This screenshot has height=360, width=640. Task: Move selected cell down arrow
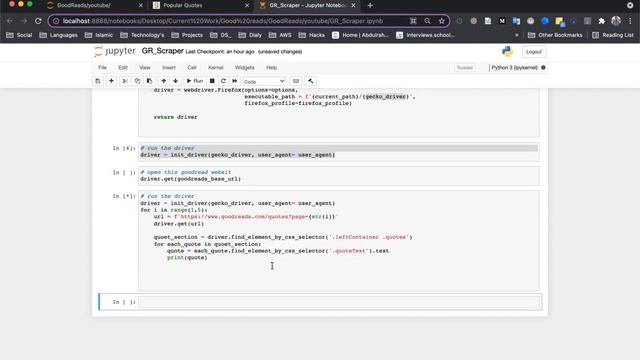tap(176, 81)
